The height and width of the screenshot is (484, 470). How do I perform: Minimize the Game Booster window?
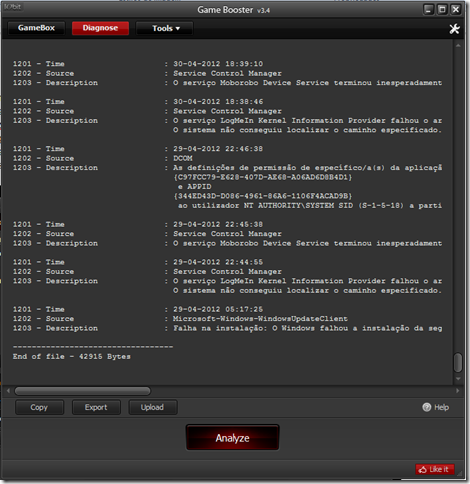pos(428,9)
